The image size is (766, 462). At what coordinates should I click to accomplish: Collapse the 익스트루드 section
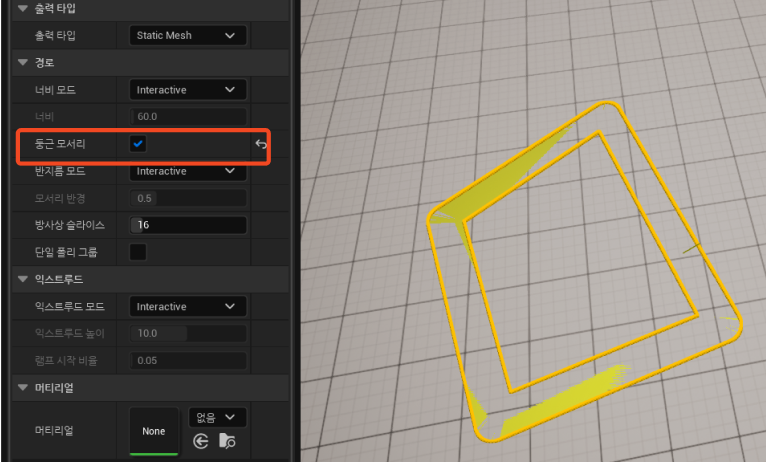click(22, 279)
